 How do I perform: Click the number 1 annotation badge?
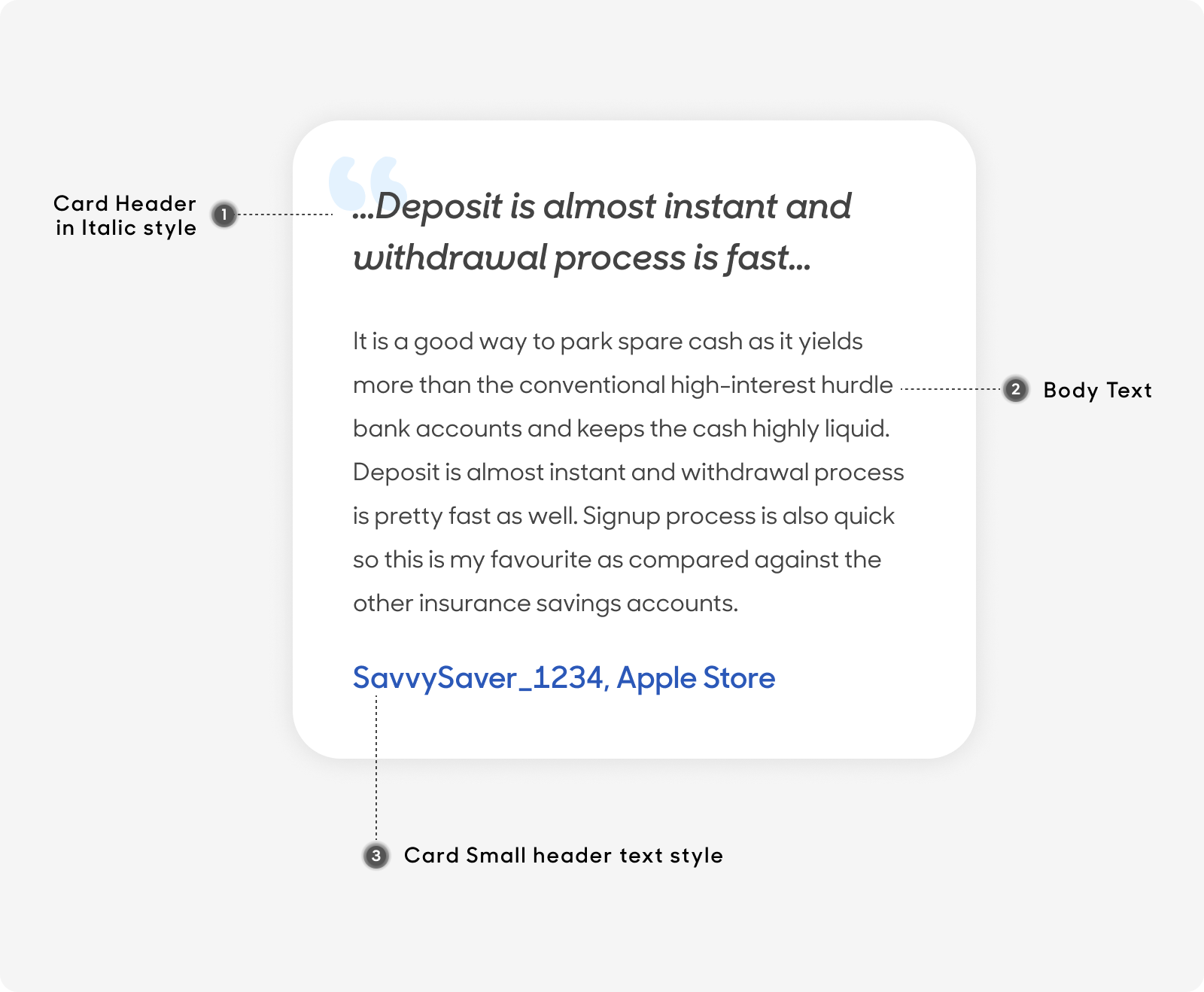click(223, 215)
